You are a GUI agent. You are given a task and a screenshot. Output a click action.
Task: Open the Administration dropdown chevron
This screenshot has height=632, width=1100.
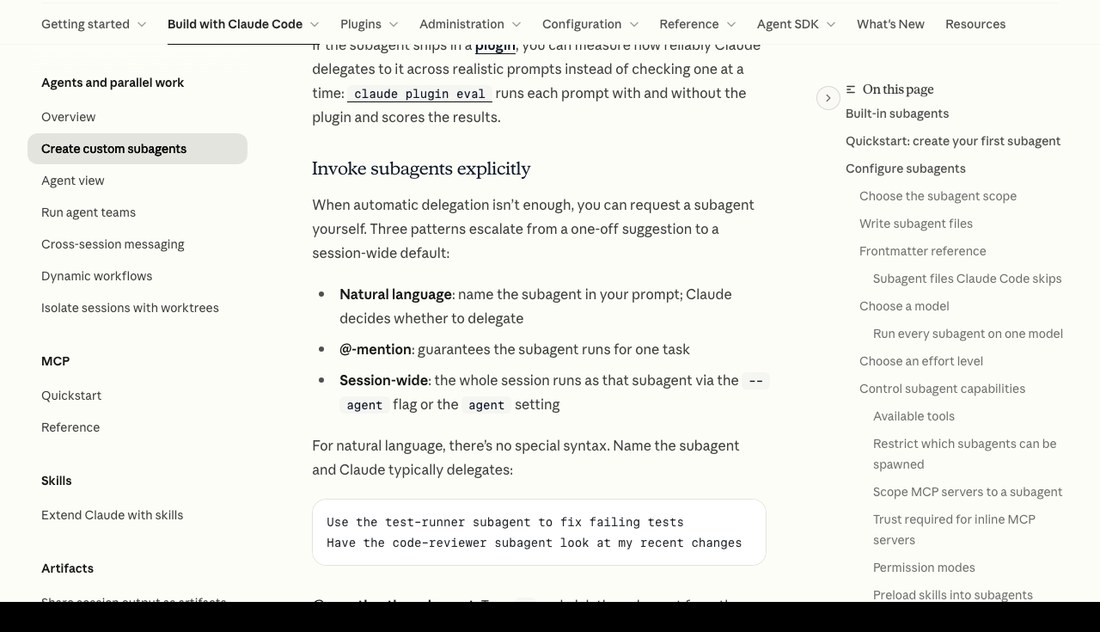click(x=516, y=25)
